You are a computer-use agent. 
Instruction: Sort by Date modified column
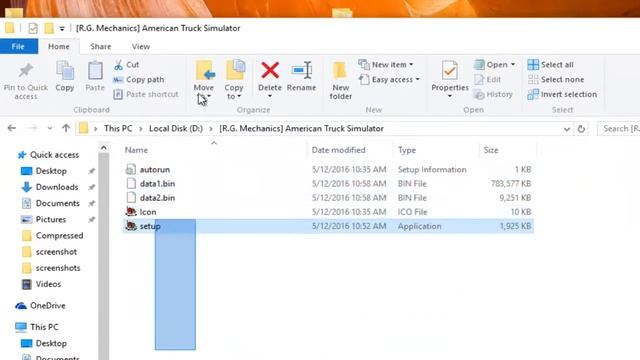pyautogui.click(x=338, y=150)
